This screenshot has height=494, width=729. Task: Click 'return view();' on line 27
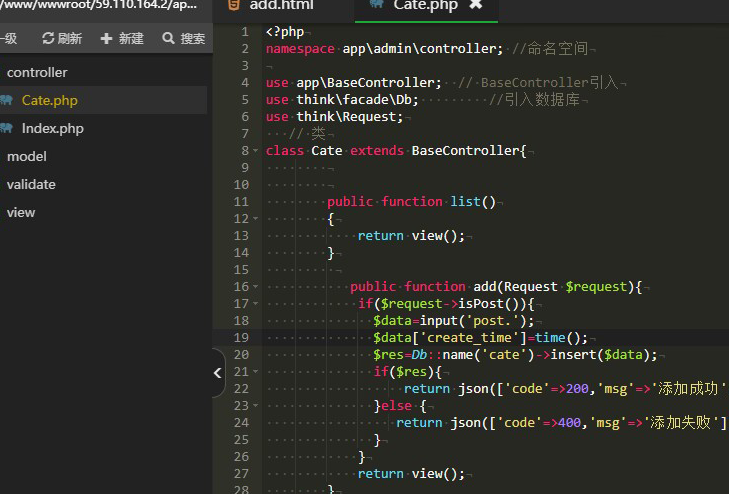tap(411, 474)
